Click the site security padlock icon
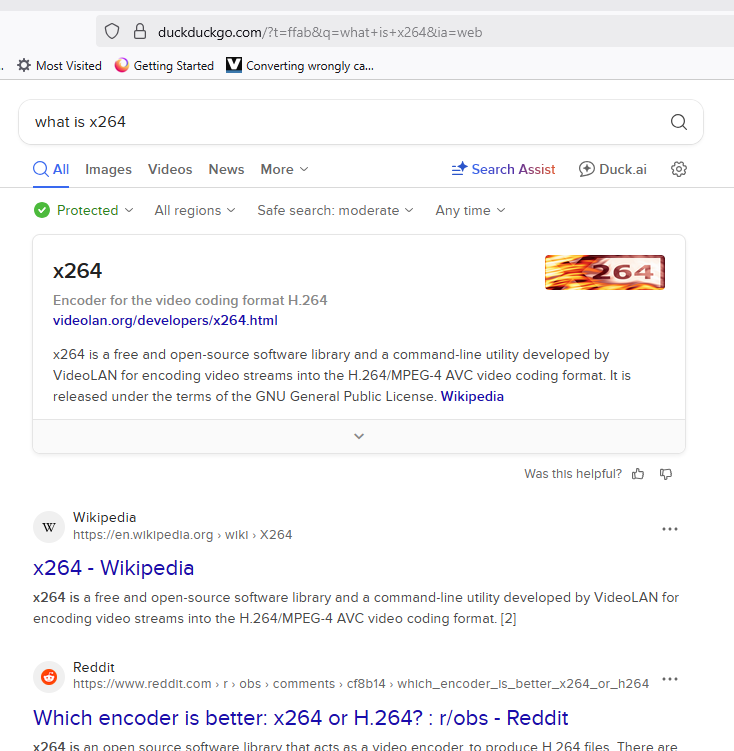The height and width of the screenshot is (751, 734). coord(140,32)
